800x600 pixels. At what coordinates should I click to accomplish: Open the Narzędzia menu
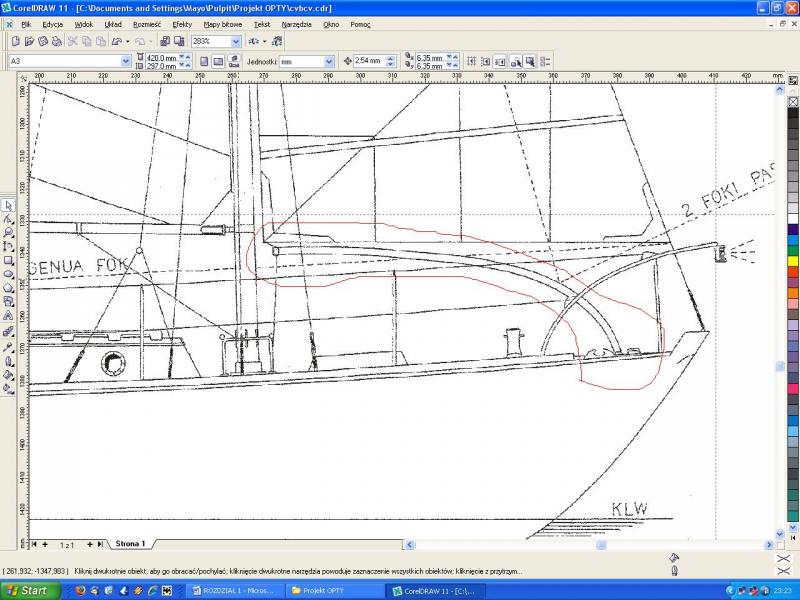[x=296, y=23]
